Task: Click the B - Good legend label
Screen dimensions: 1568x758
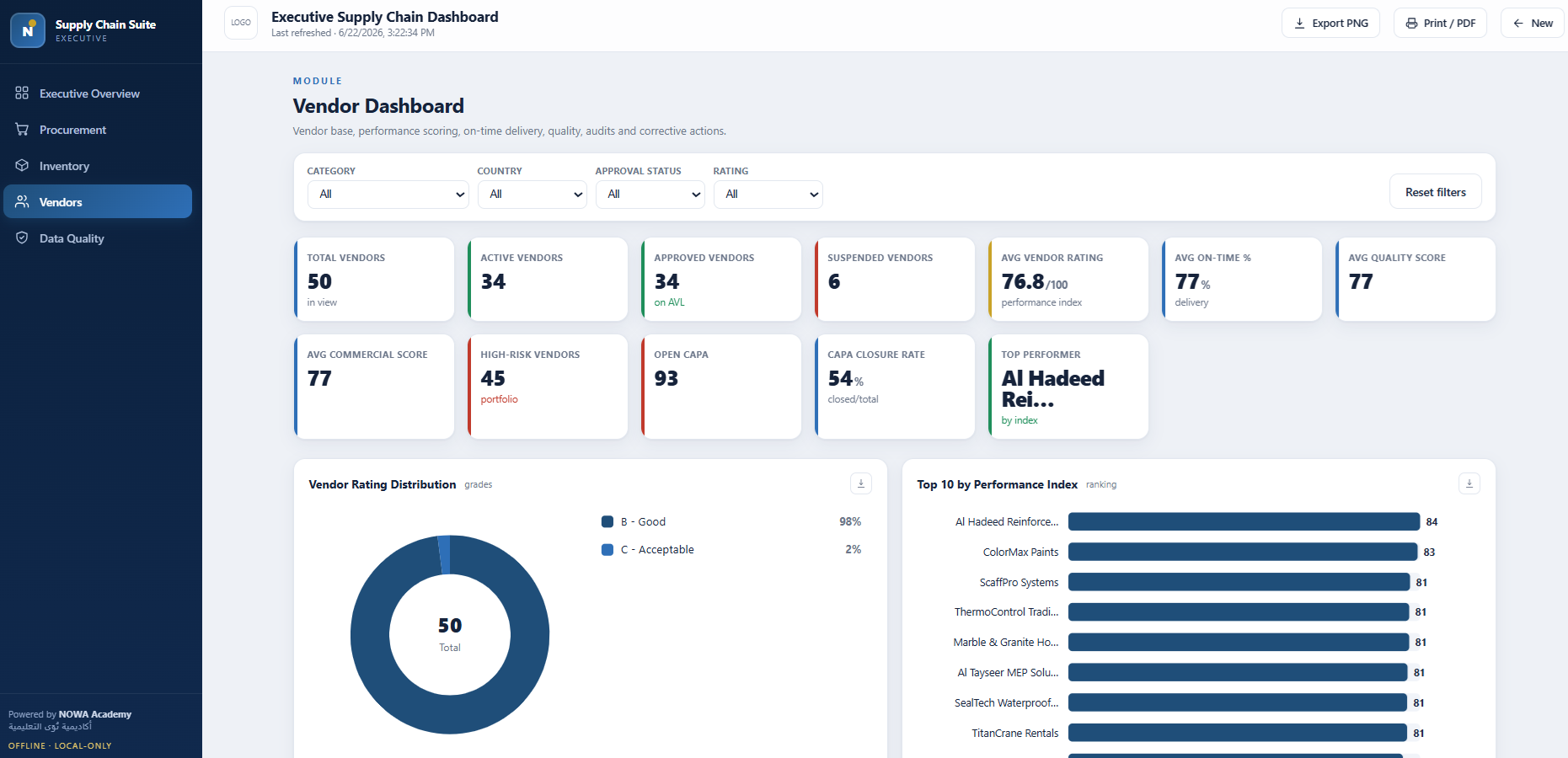Action: coord(643,521)
